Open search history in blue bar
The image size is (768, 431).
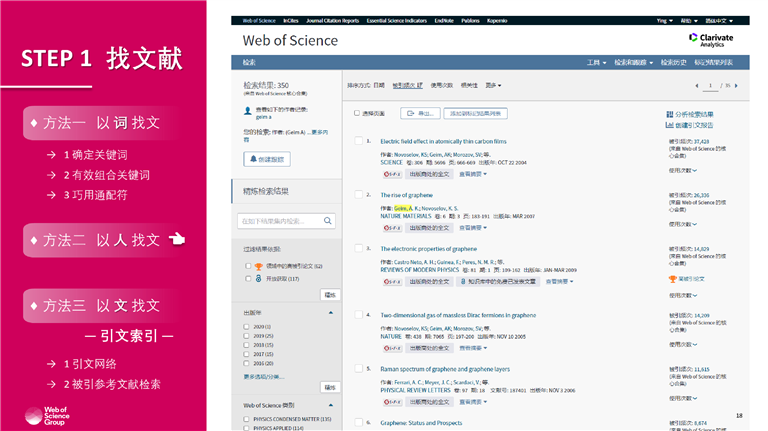click(673, 62)
